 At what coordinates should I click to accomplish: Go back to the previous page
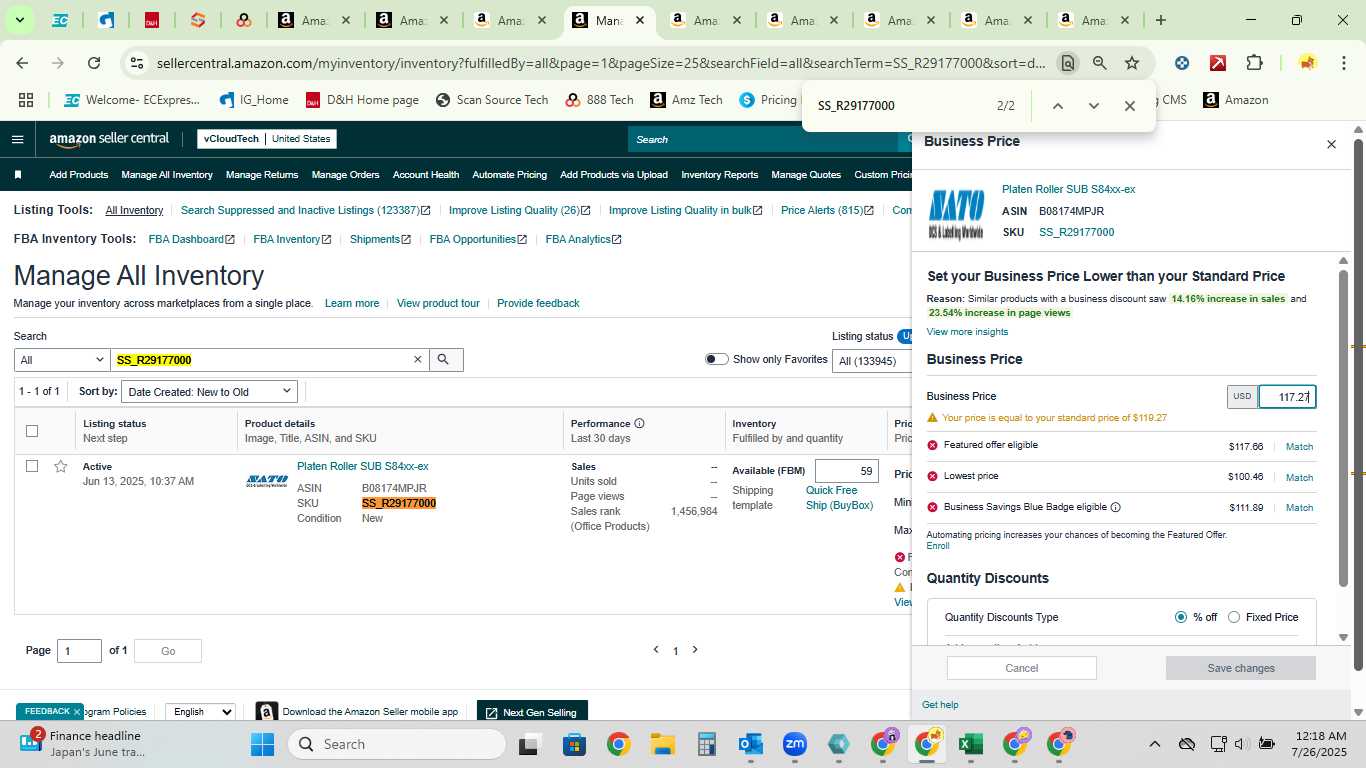point(22,63)
